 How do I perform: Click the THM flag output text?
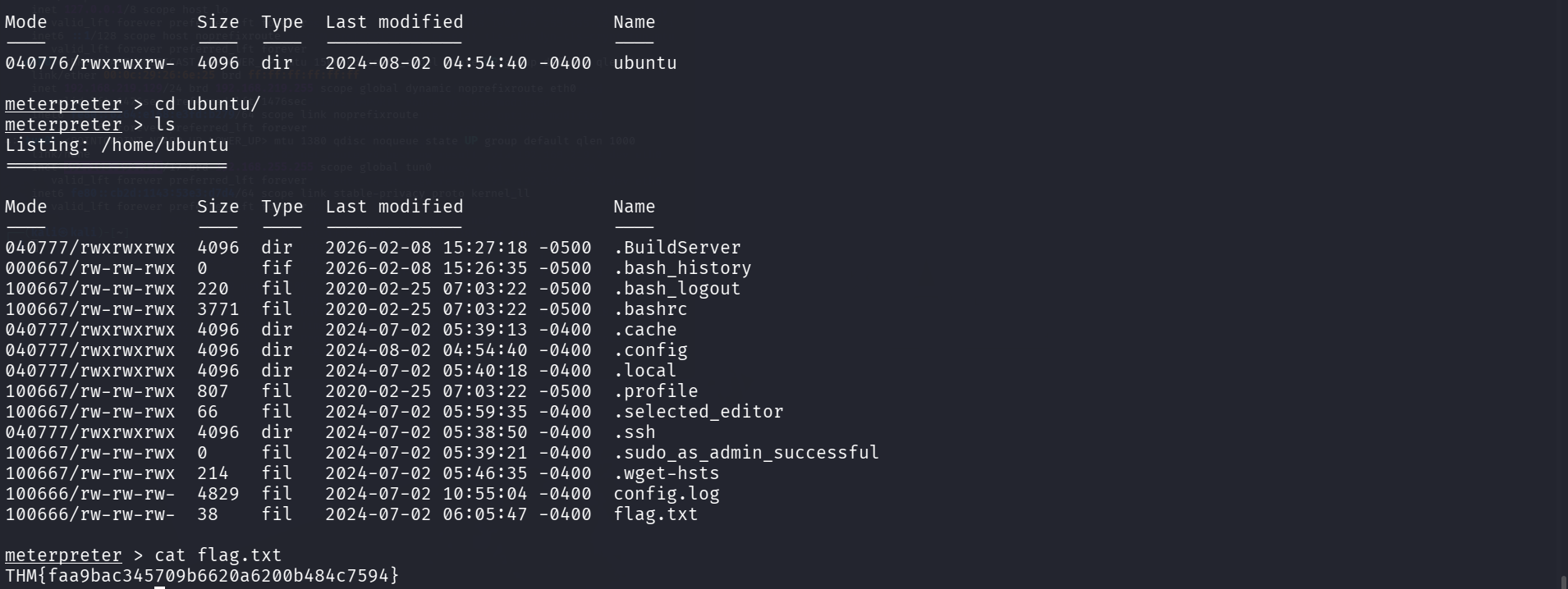[x=202, y=576]
